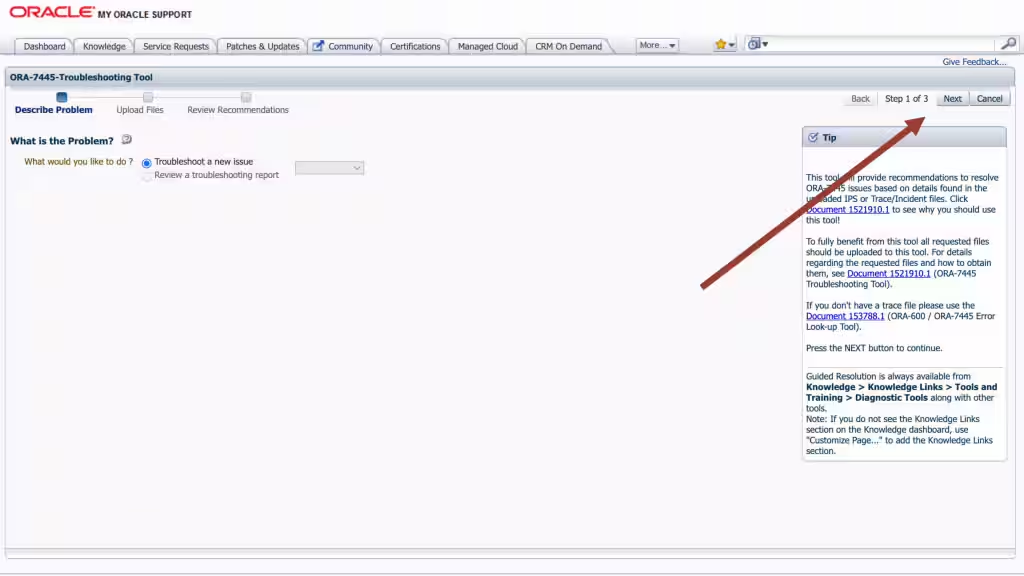Viewport: 1024px width, 576px height.
Task: Click the ORA-7445-Troubleshooting Tool title
Action: click(81, 77)
